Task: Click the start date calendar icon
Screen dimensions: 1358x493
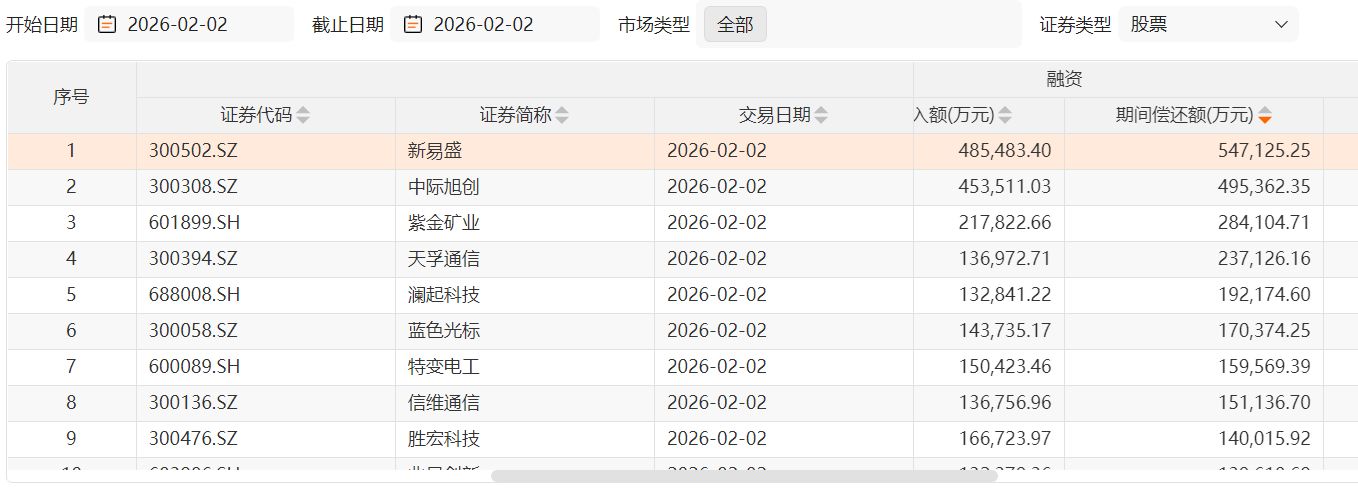Action: (106, 25)
